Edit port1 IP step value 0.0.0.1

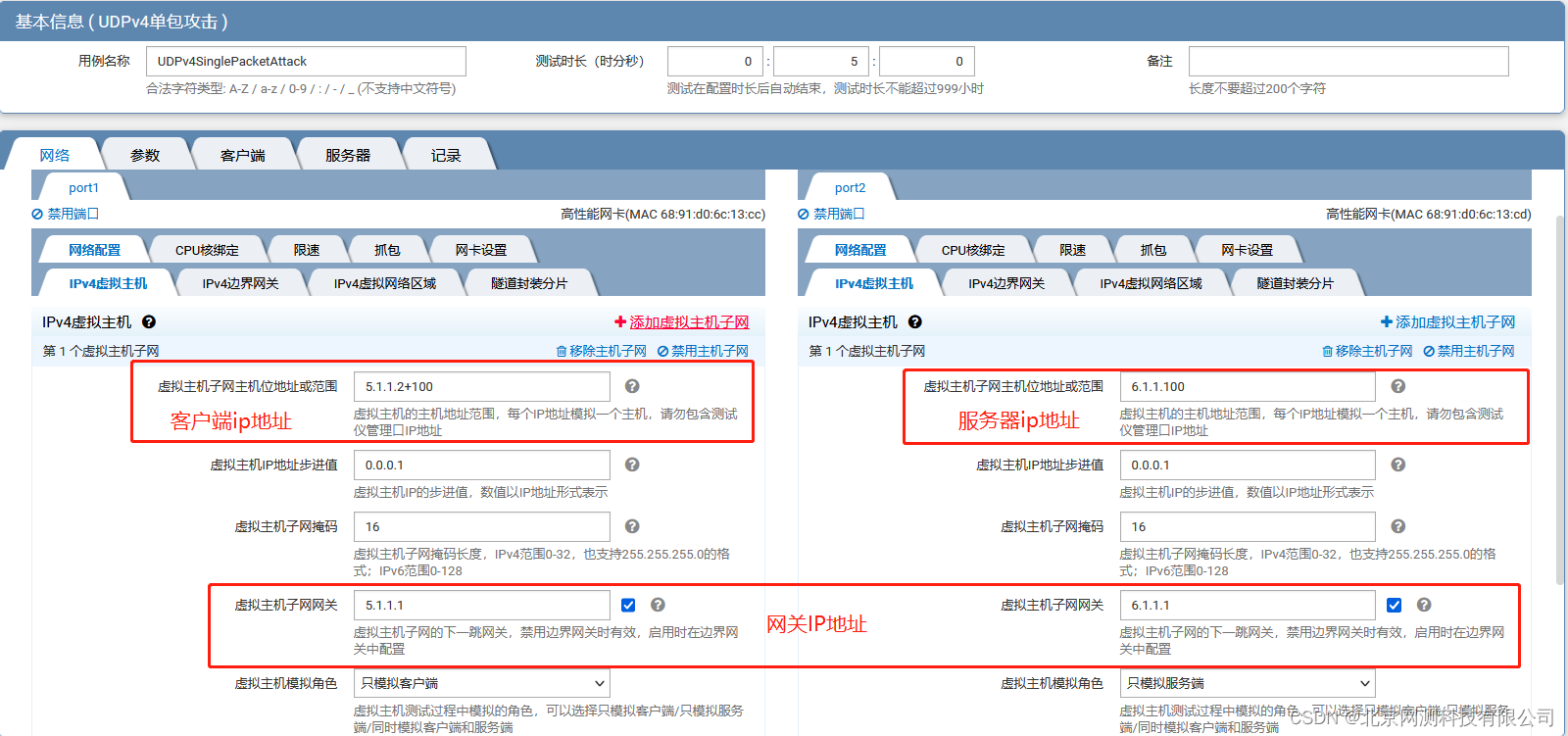point(482,465)
